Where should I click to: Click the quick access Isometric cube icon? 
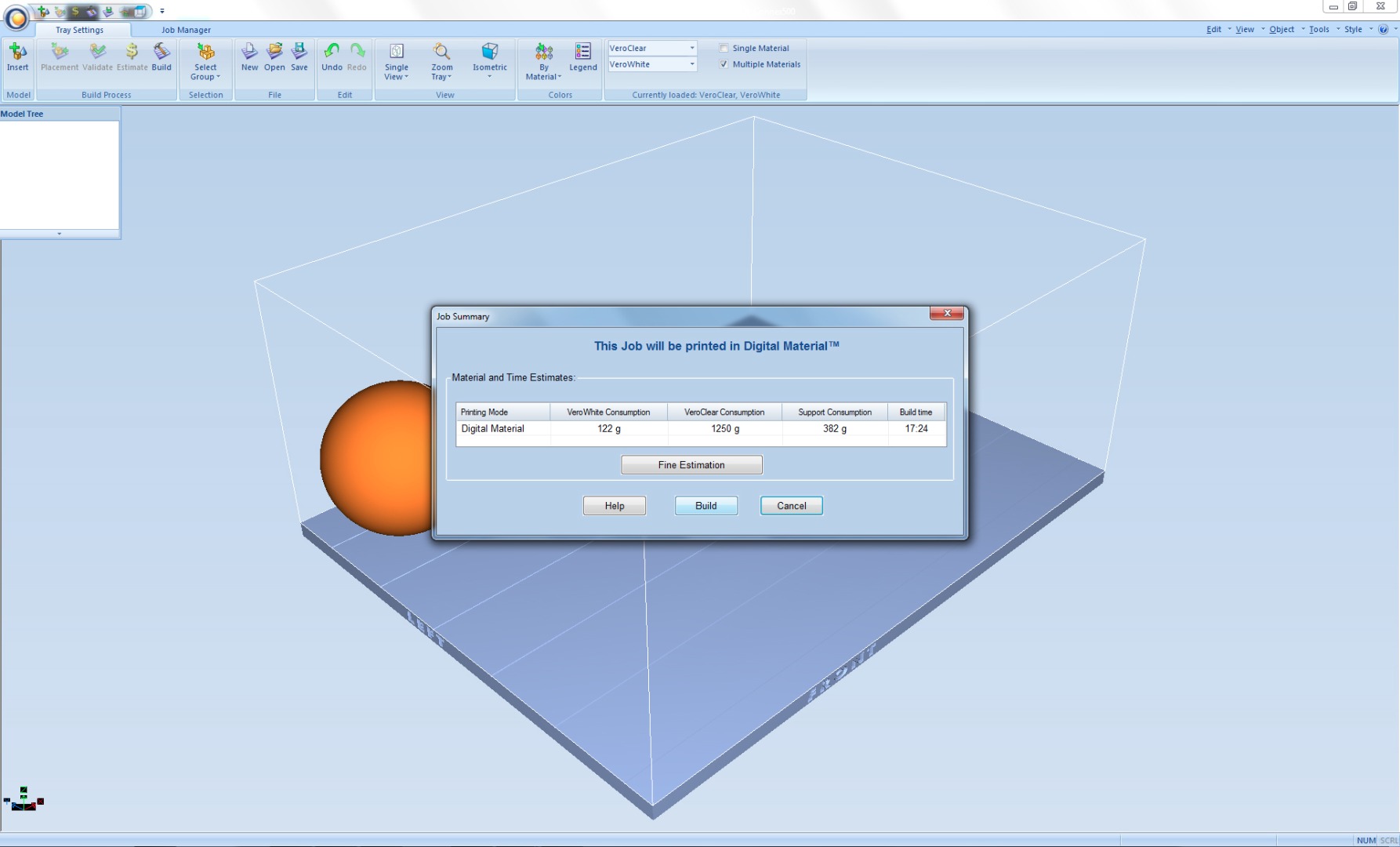tap(139, 12)
